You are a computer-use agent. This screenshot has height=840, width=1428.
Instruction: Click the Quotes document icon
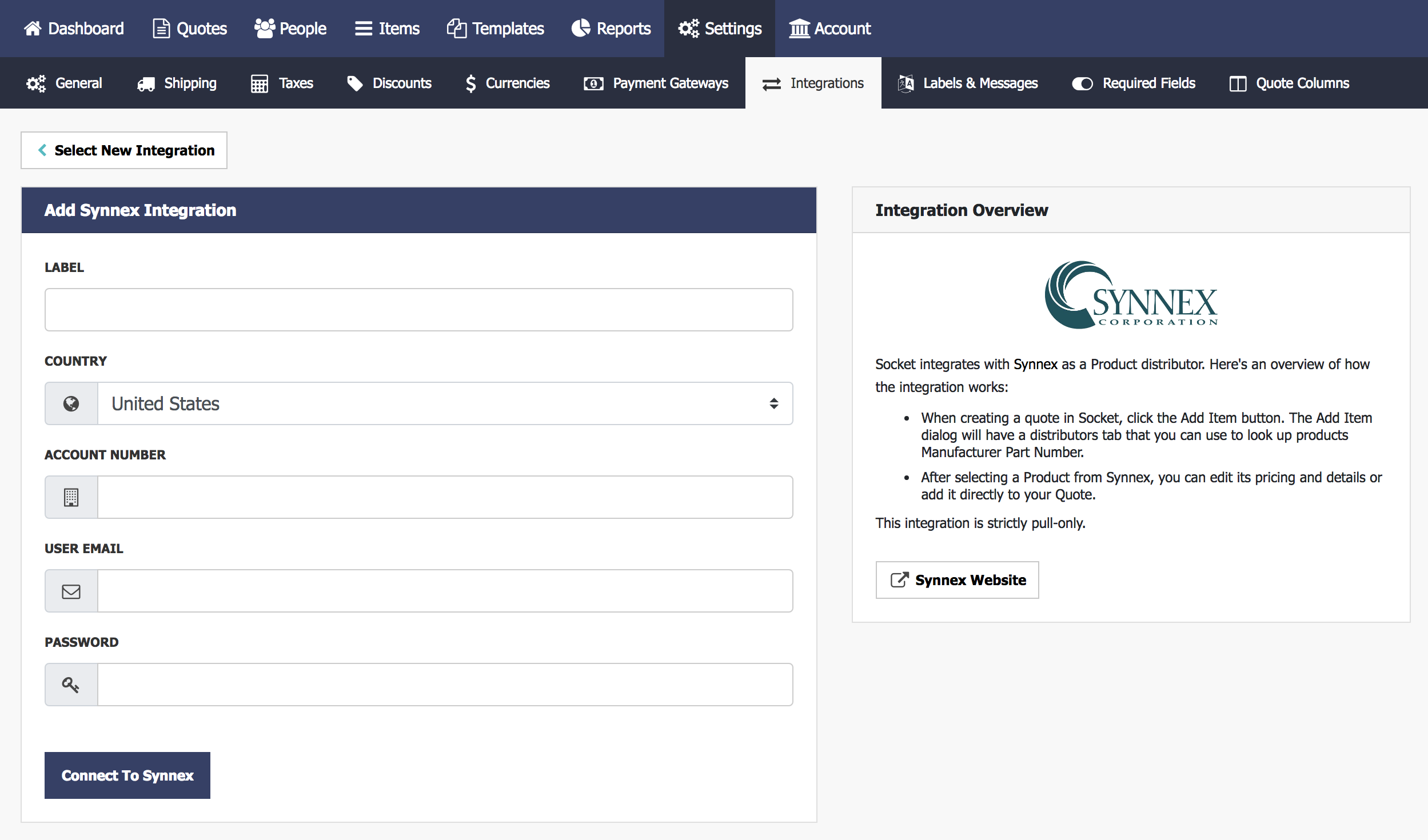[161, 29]
